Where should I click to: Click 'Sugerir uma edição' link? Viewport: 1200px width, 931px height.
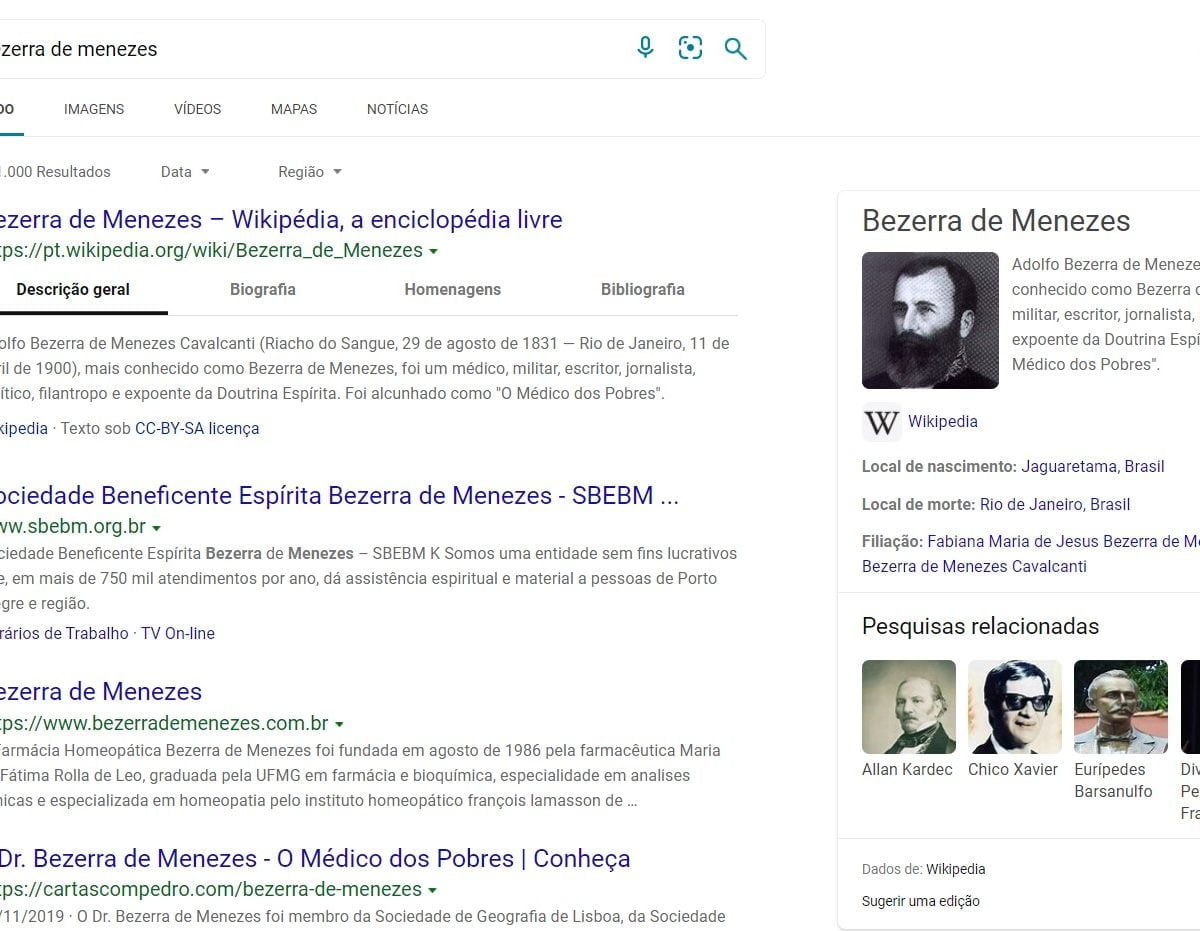pos(921,901)
